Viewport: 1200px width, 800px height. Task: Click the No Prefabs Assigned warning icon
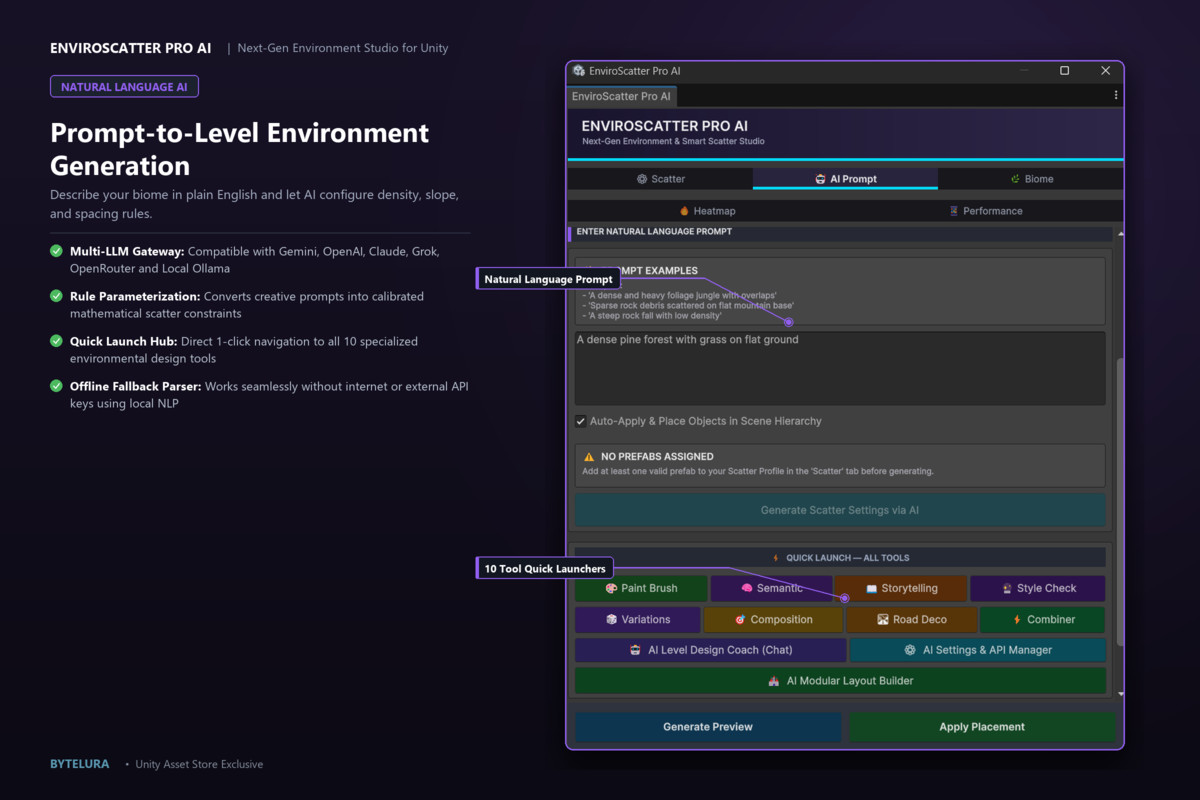pyautogui.click(x=589, y=457)
